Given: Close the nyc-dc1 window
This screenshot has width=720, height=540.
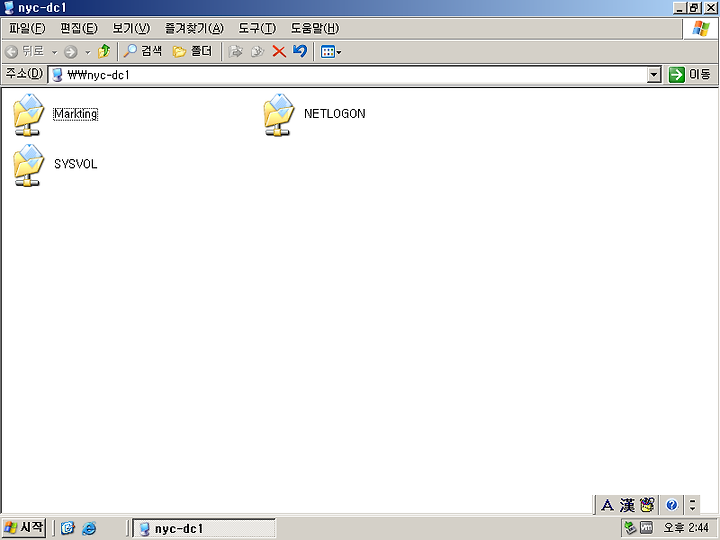Looking at the screenshot, I should coord(710,8).
